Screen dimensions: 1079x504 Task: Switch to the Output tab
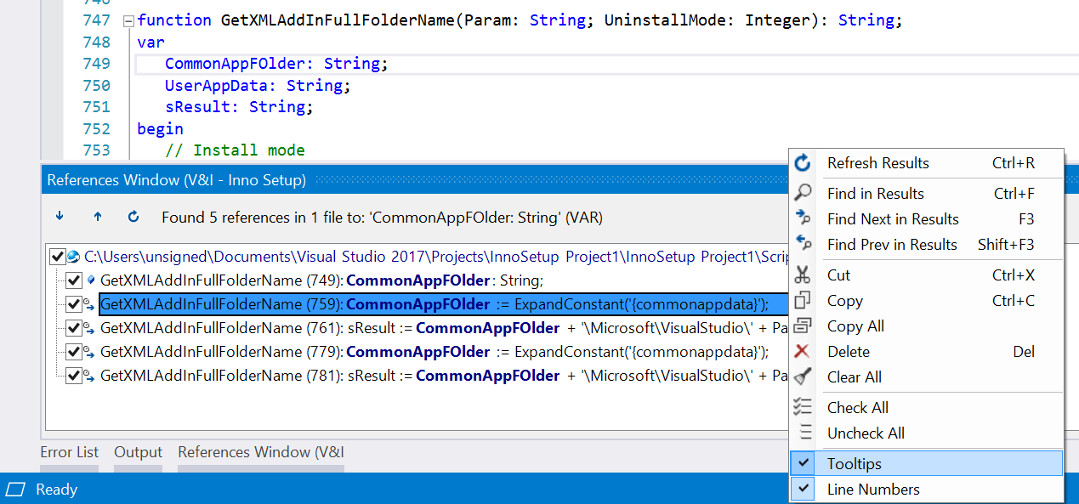[138, 452]
